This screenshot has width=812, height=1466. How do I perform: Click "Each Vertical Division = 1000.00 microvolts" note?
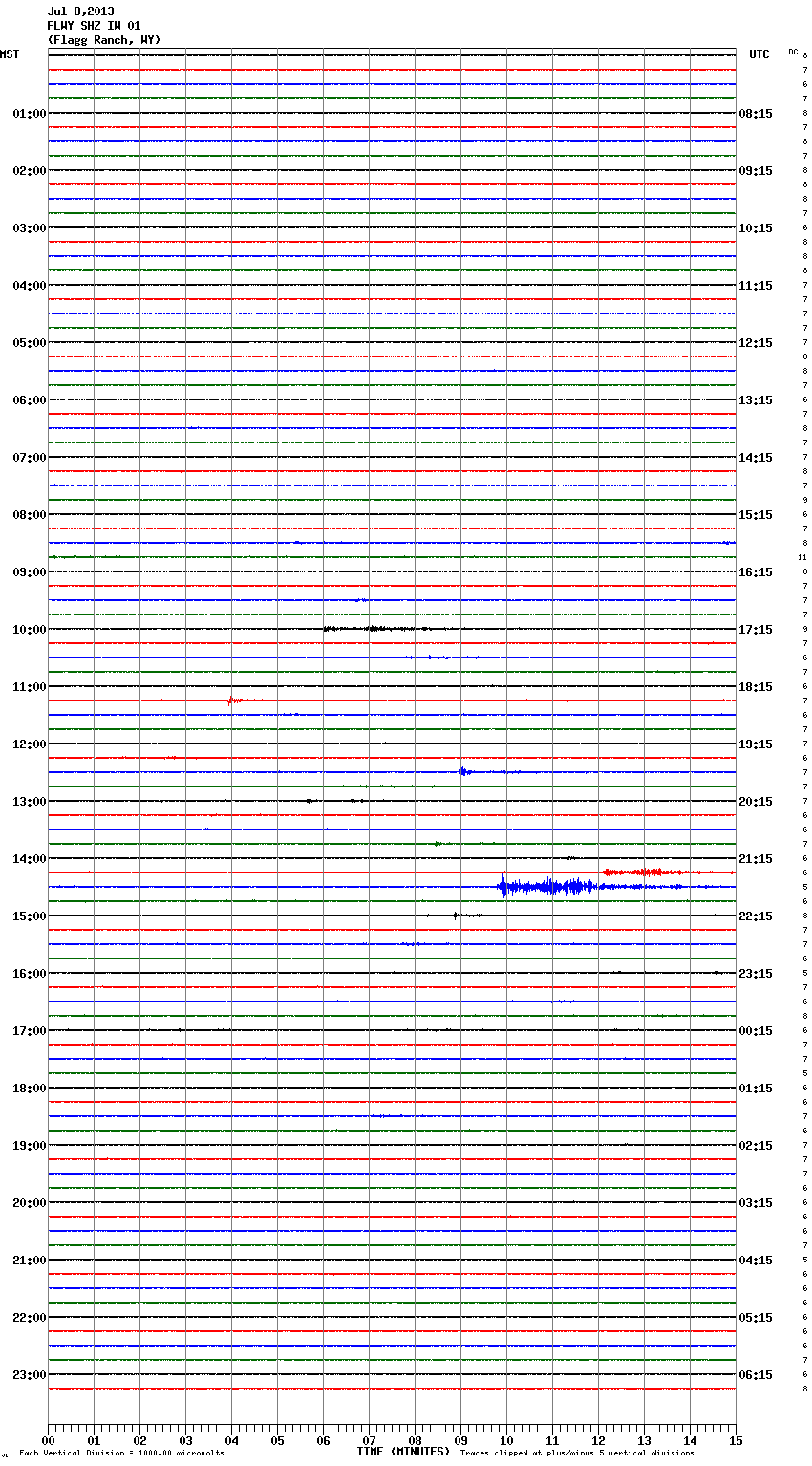tap(121, 1454)
